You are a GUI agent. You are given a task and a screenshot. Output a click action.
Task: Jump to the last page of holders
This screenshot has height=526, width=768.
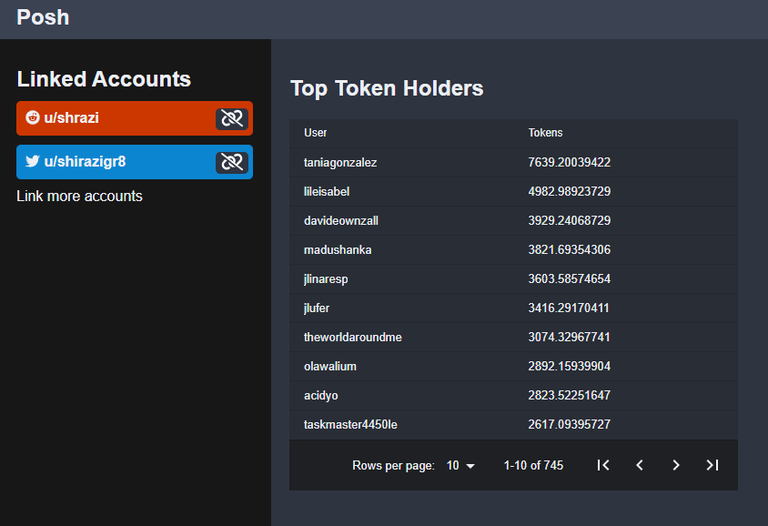click(x=712, y=465)
